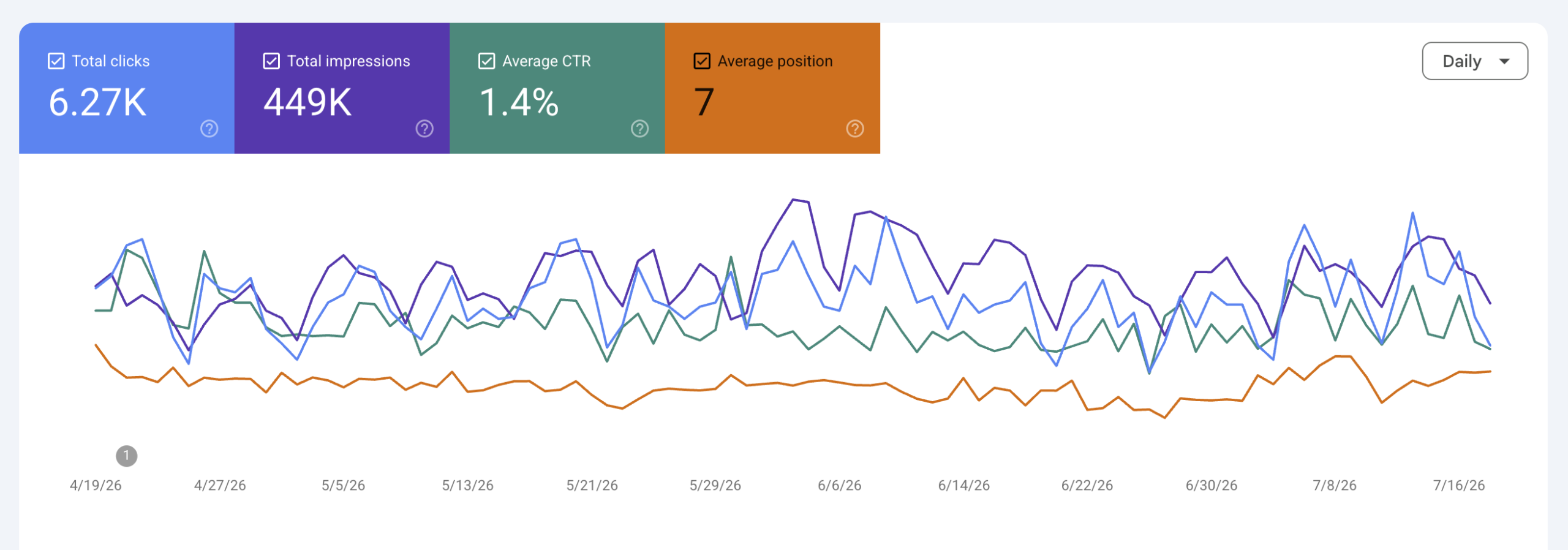Select the purple Total impressions card
1568x550 pixels.
[342, 88]
